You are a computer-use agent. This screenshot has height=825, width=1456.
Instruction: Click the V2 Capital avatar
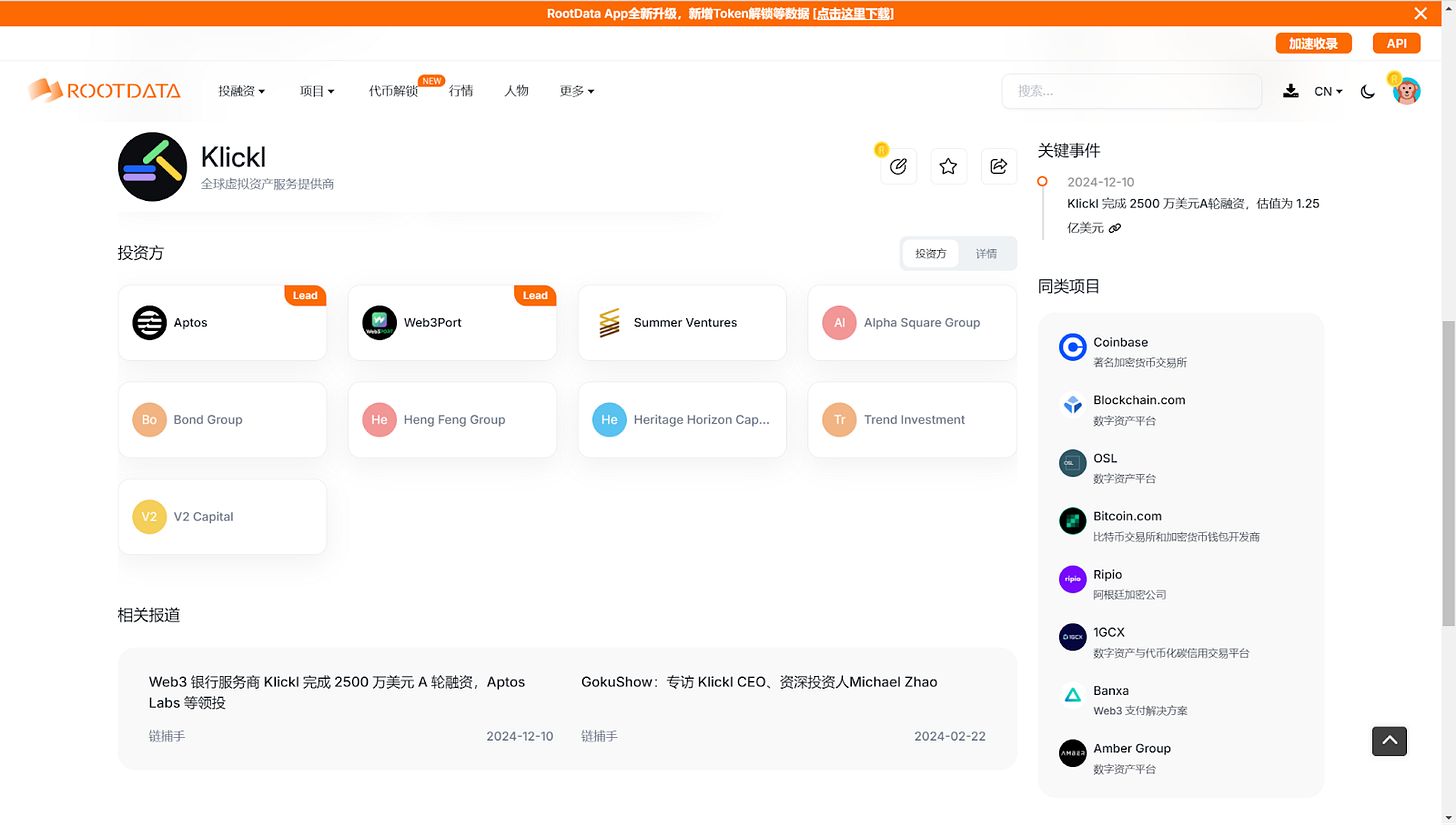[x=149, y=516]
